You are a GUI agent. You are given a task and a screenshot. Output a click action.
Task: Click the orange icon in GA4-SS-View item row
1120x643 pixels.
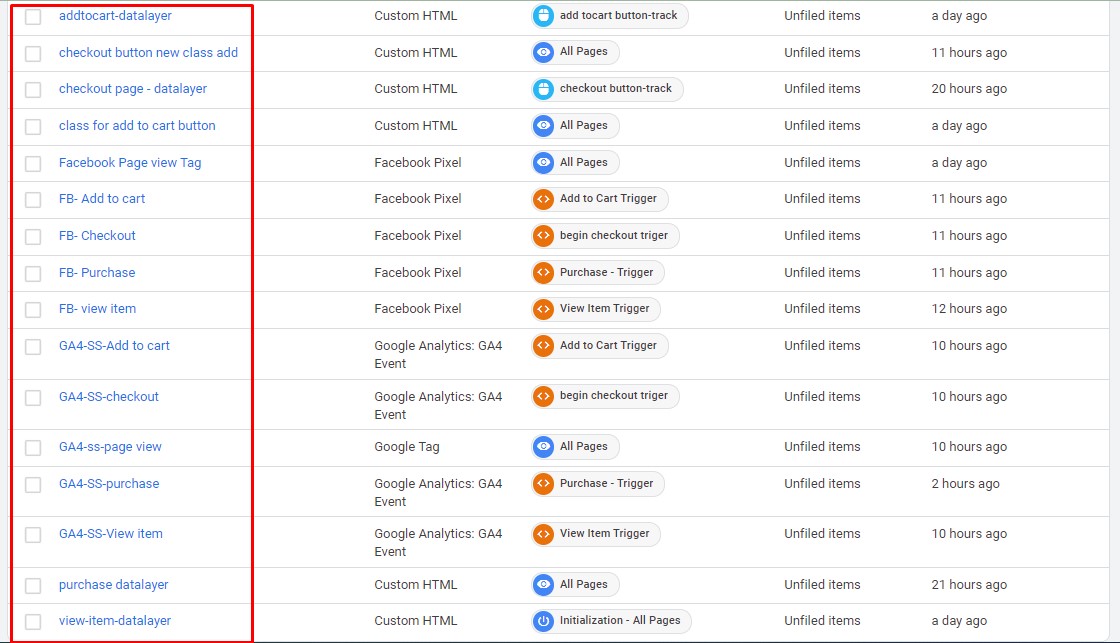coord(544,534)
